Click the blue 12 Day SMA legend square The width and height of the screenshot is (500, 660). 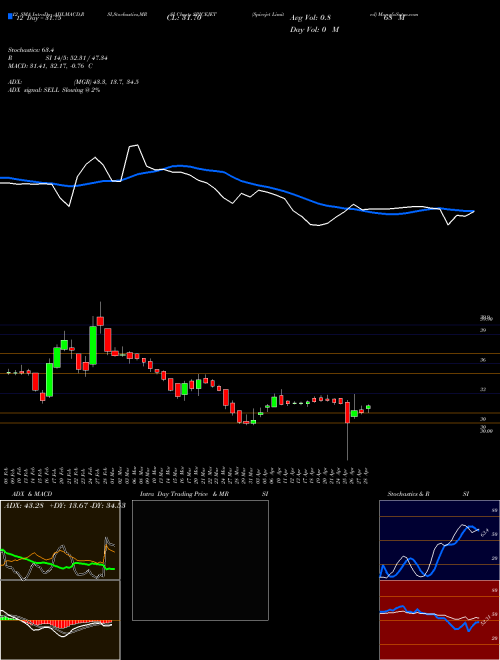pyautogui.click(x=10, y=16)
